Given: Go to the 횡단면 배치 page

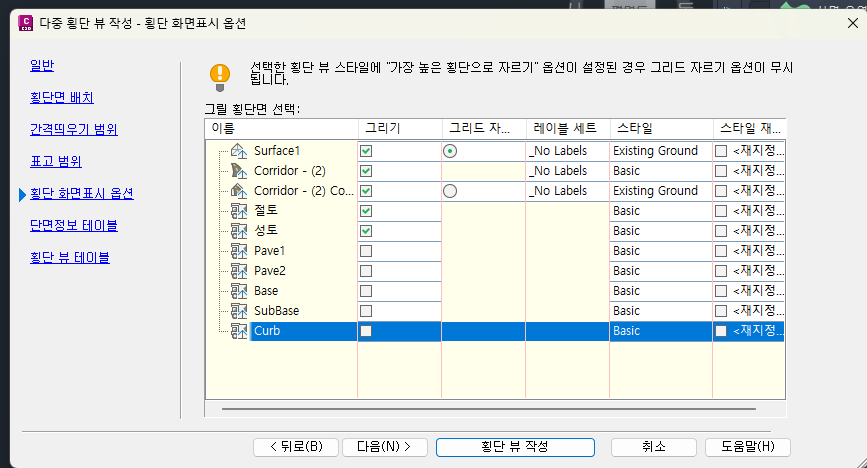Looking at the screenshot, I should pyautogui.click(x=62, y=98).
